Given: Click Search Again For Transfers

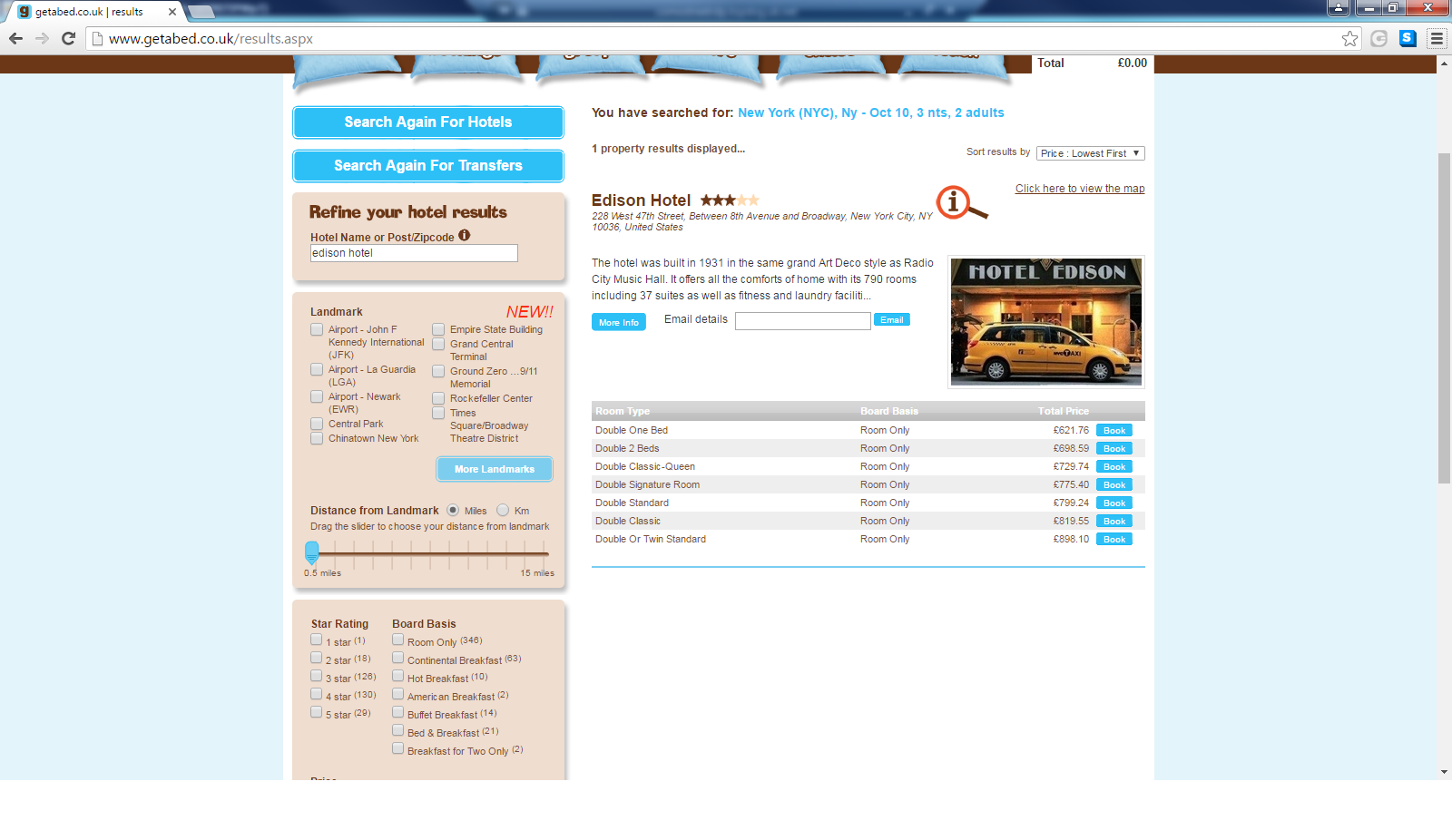Looking at the screenshot, I should (x=428, y=166).
